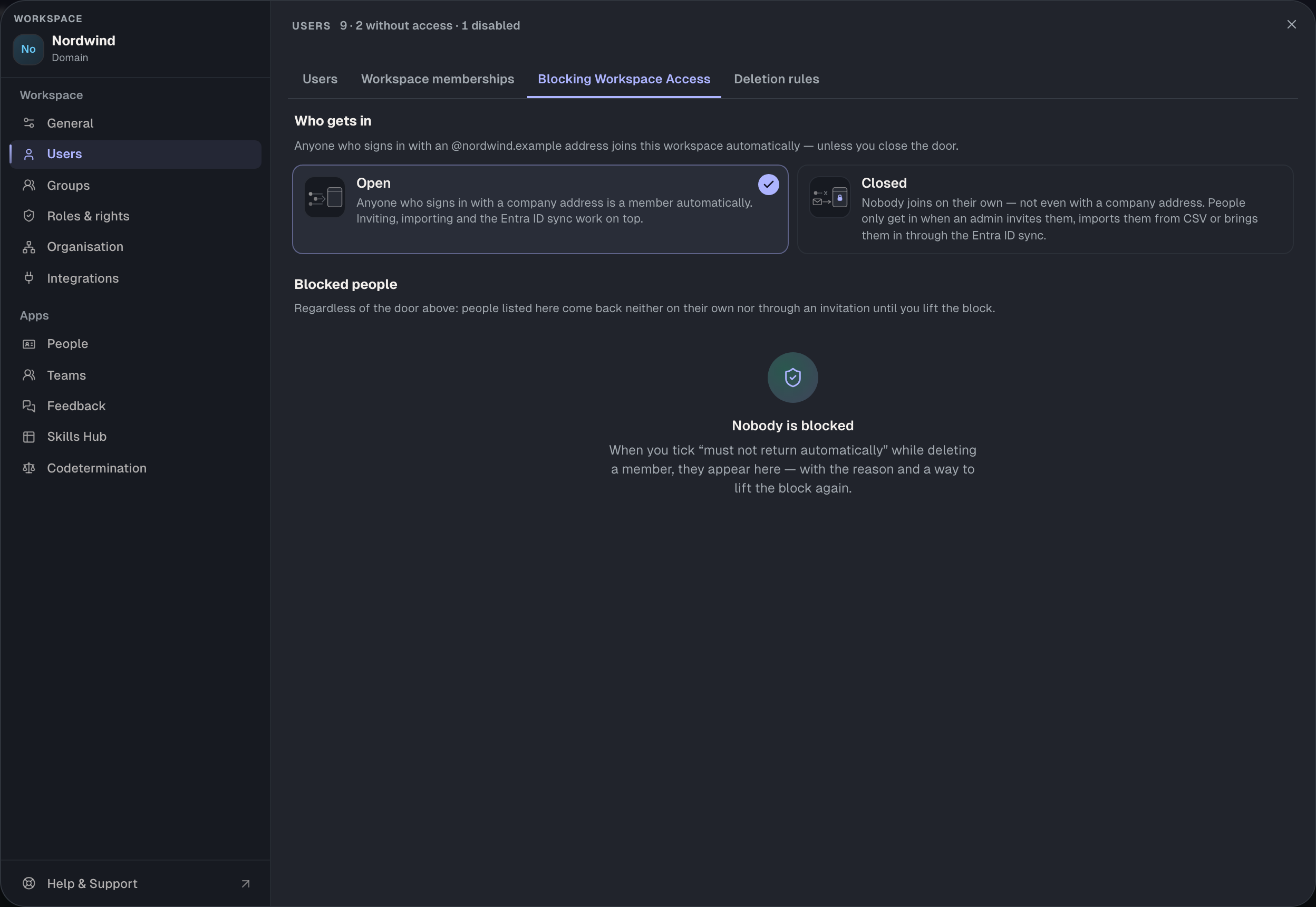Viewport: 1316px width, 907px height.
Task: Click the external link arrow beside Help & Support
Action: tap(246, 884)
